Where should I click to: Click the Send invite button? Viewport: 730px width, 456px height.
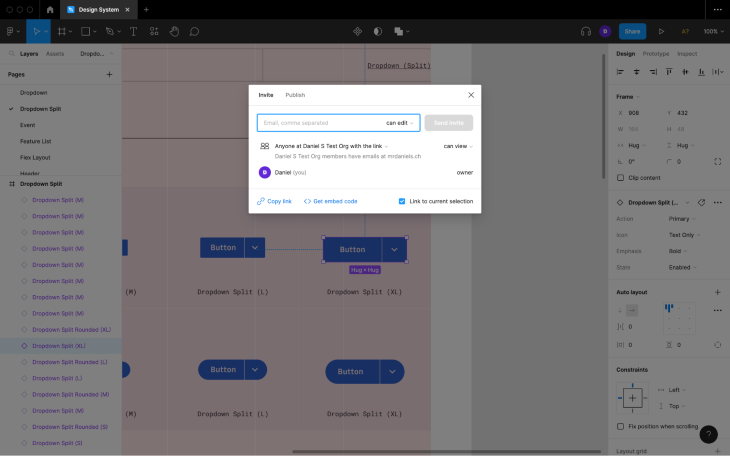click(449, 123)
